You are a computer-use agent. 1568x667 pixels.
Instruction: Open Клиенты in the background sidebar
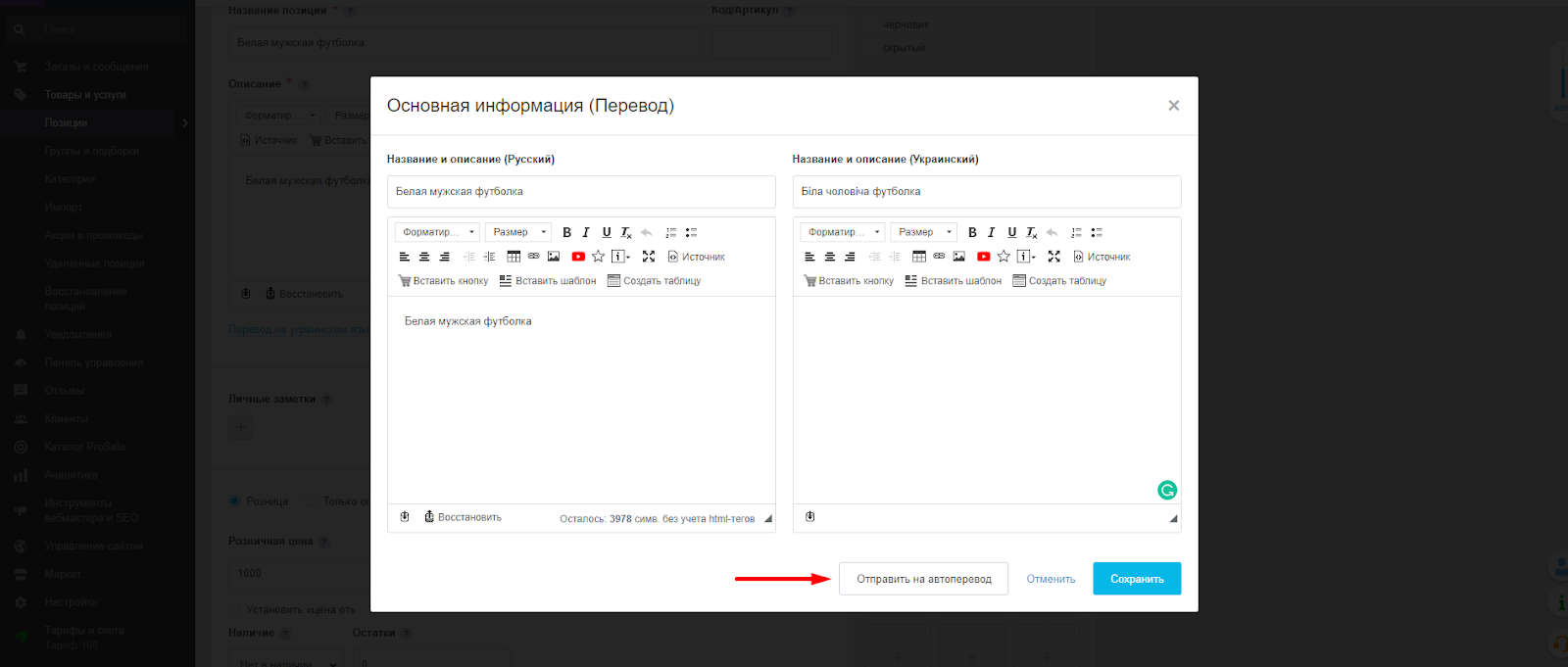pyautogui.click(x=66, y=418)
